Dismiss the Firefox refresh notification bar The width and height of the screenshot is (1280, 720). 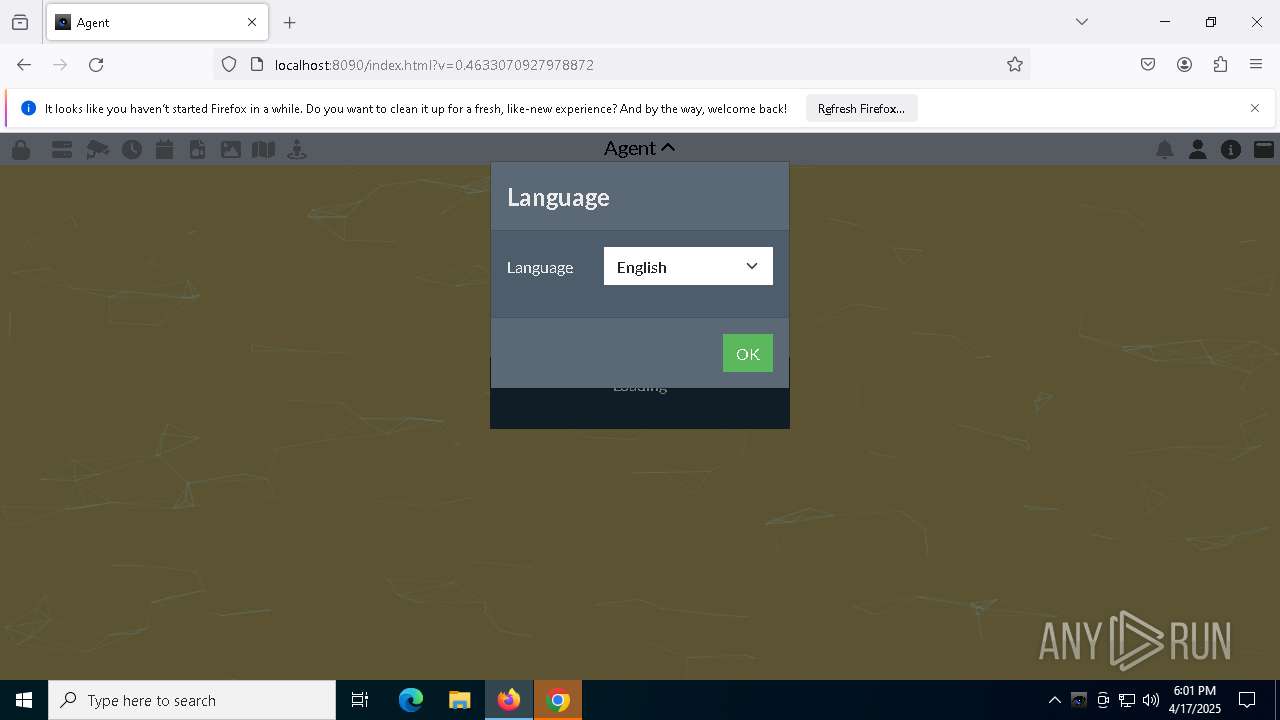tap(1255, 108)
